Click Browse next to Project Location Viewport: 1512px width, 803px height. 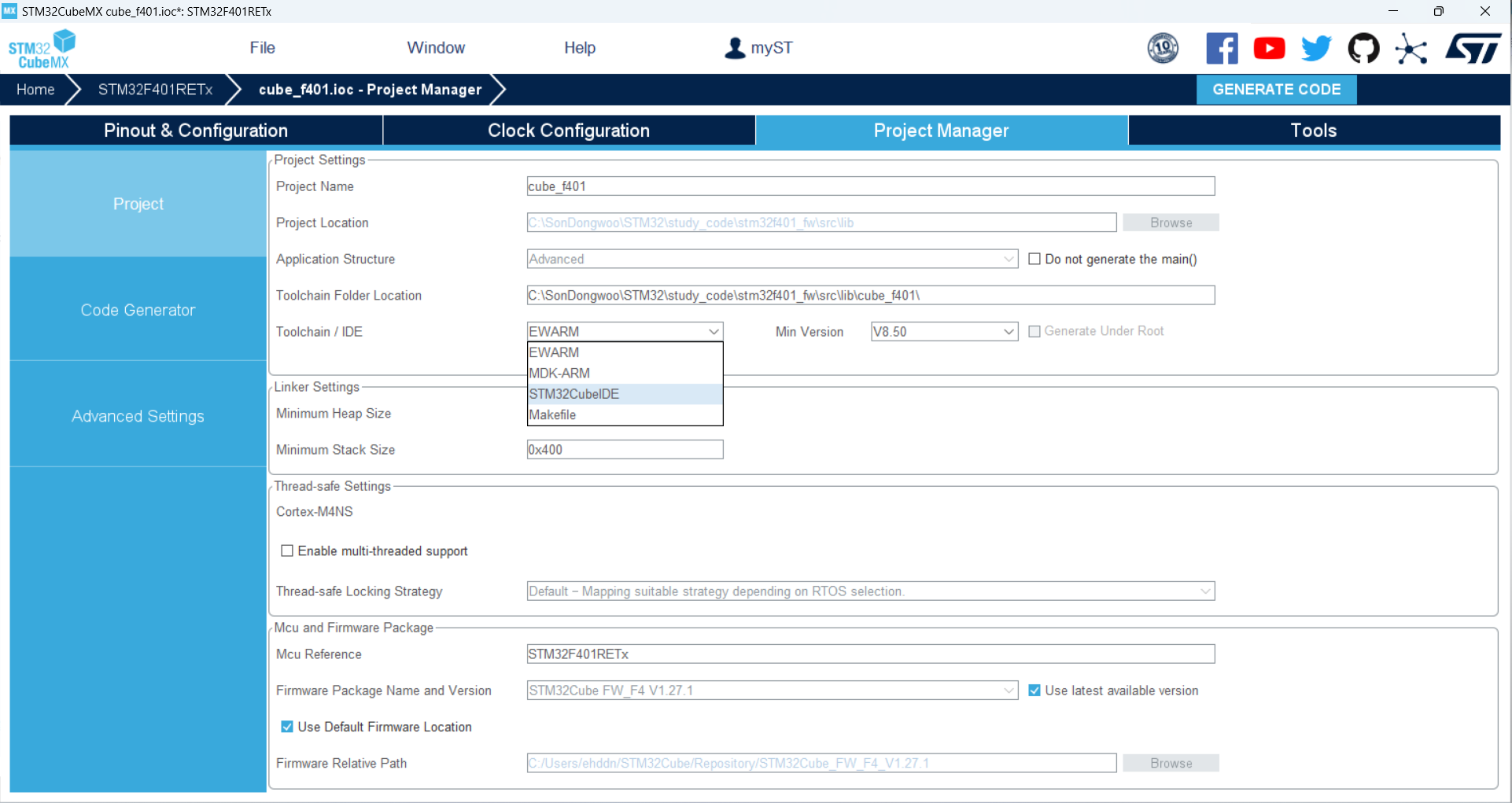1171,223
